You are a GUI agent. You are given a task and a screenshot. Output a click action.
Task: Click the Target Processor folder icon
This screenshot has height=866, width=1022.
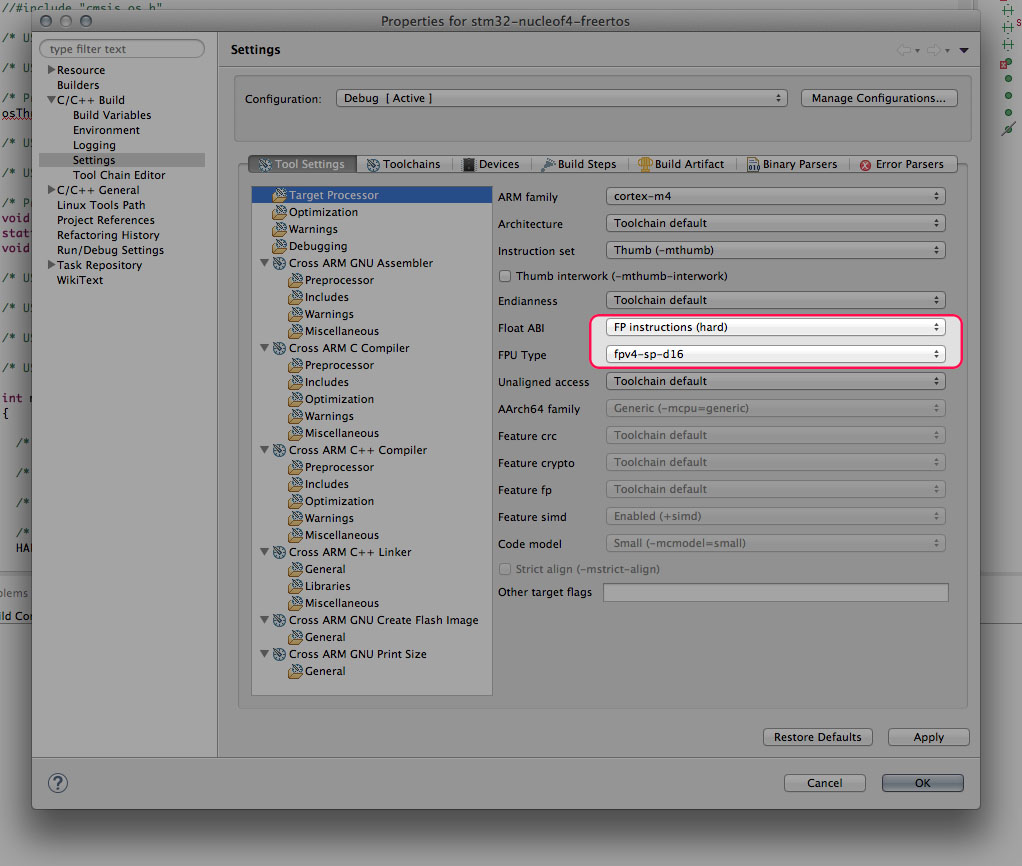pos(280,195)
